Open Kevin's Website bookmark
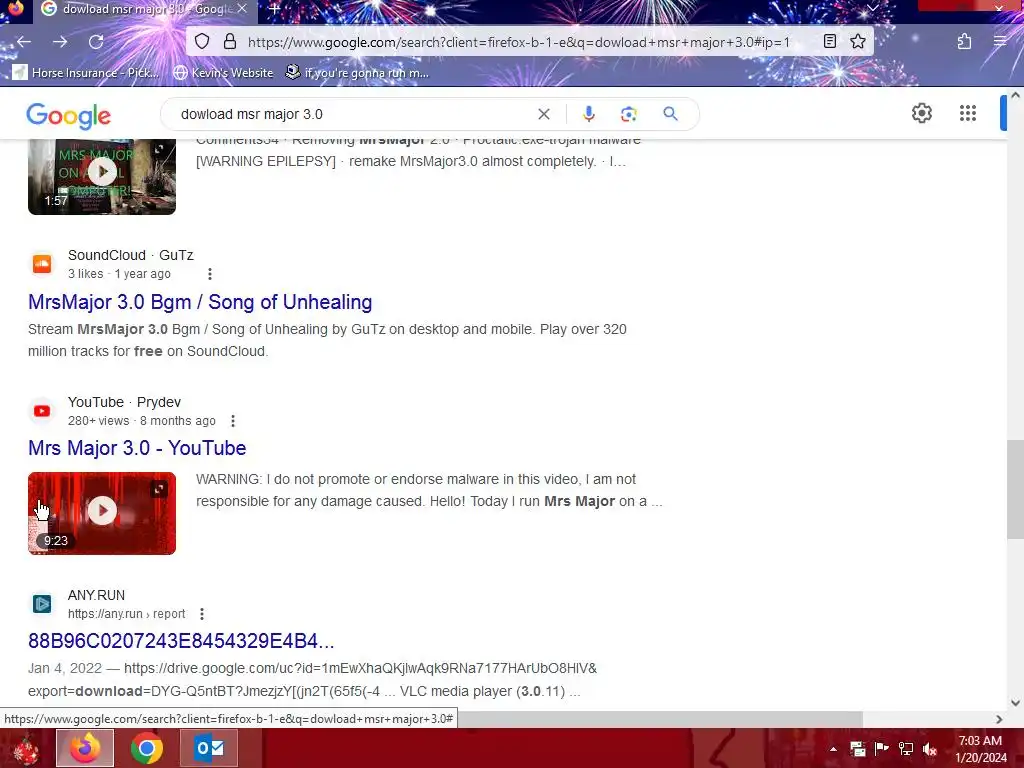 tap(223, 72)
